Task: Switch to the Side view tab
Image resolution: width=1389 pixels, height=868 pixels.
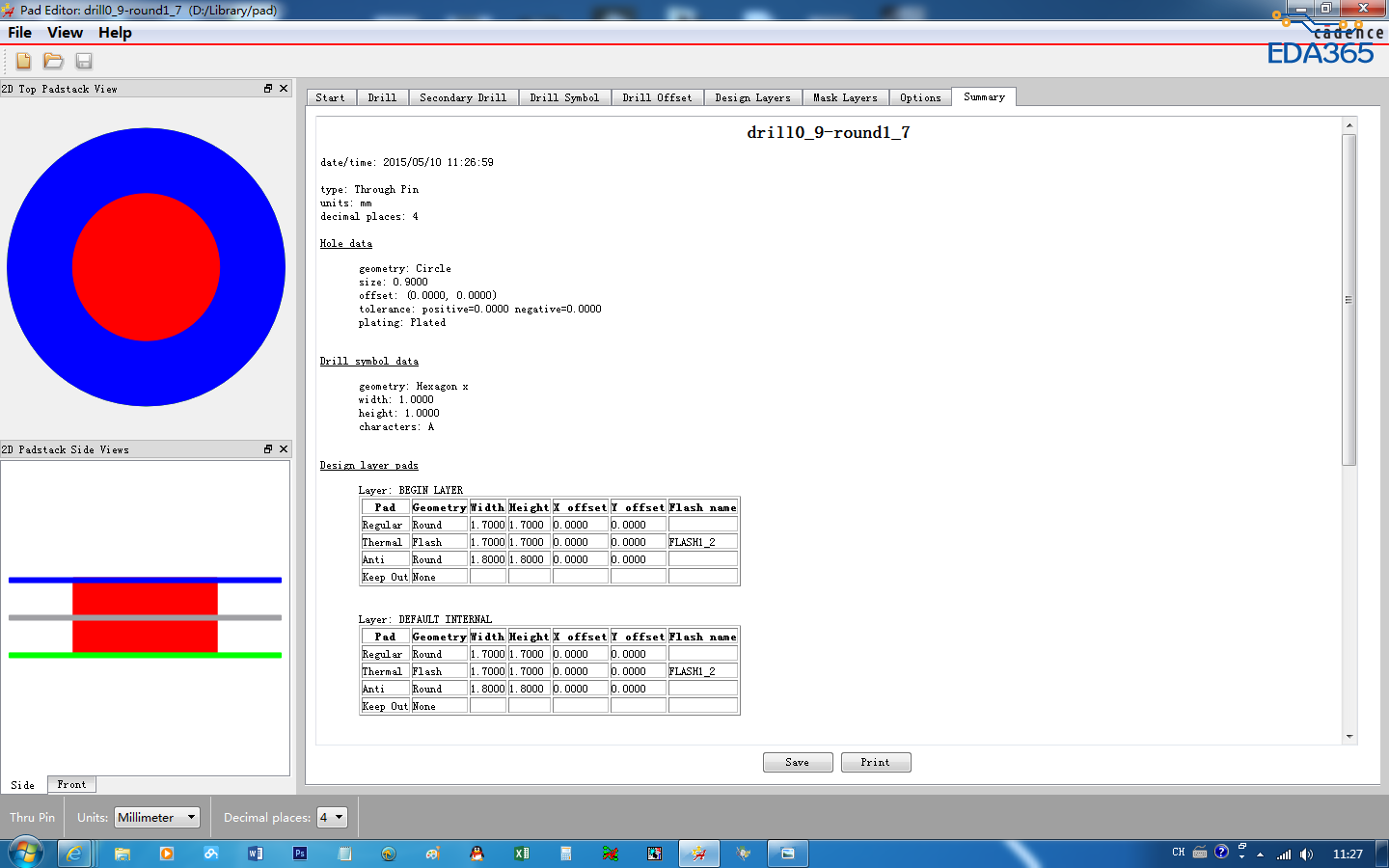Action: [x=23, y=785]
